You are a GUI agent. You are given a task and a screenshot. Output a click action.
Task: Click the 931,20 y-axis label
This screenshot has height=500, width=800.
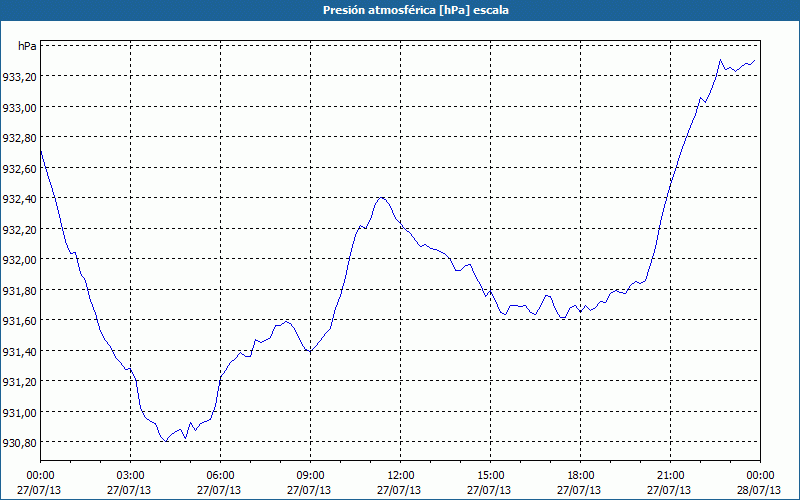click(x=19, y=382)
